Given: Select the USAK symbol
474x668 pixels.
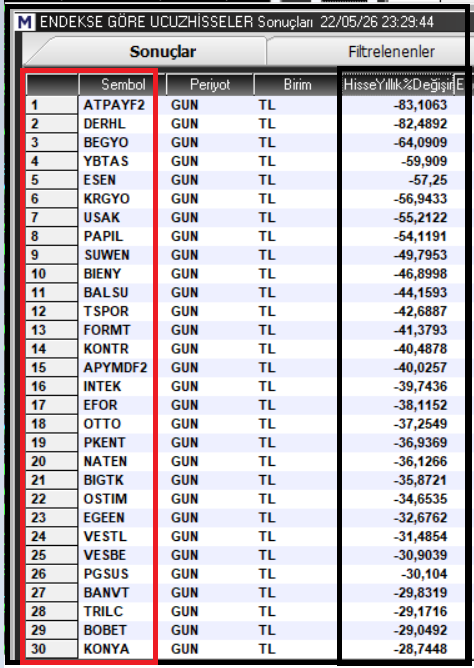Looking at the screenshot, I should point(102,217).
